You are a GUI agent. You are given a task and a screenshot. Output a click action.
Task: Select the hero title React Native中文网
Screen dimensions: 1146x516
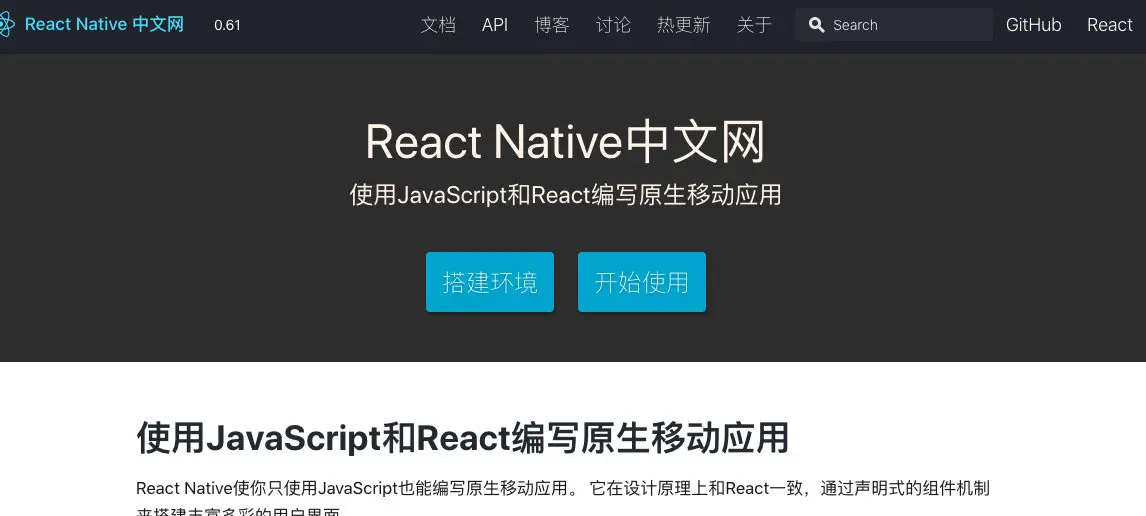pos(565,141)
